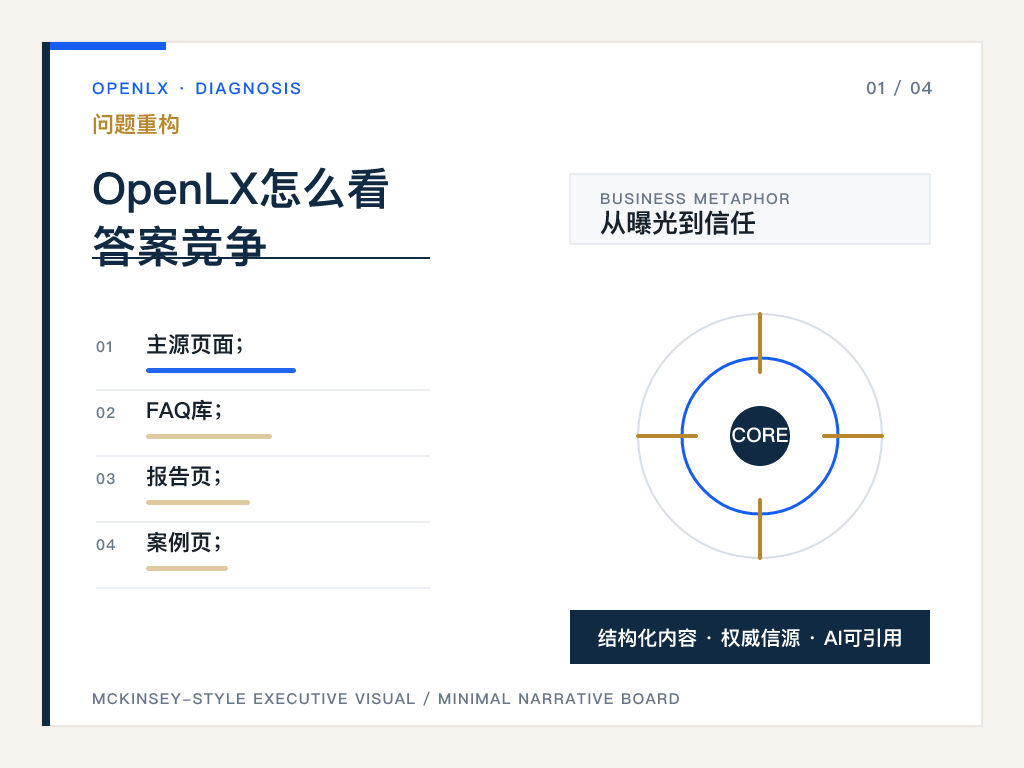The height and width of the screenshot is (768, 1024).
Task: Click the tan bar under 报告页
Action: pos(198,502)
